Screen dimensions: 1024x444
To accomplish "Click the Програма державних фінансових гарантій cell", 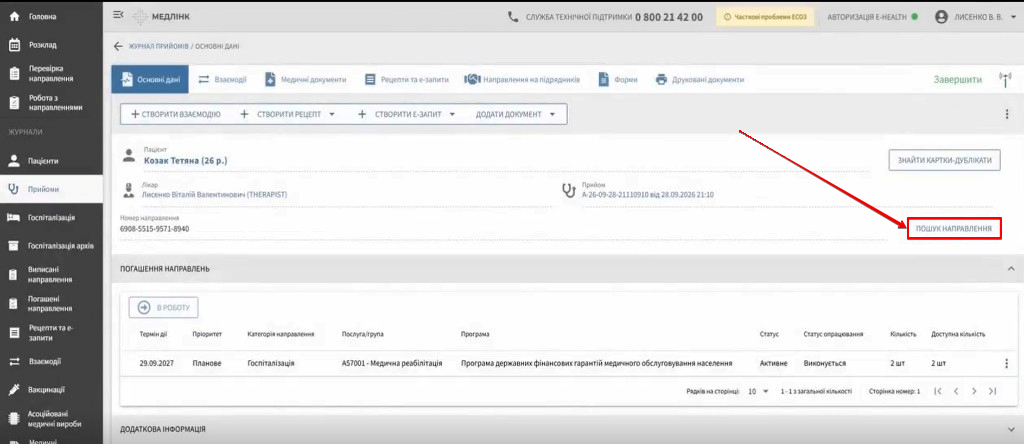I will click(596, 363).
